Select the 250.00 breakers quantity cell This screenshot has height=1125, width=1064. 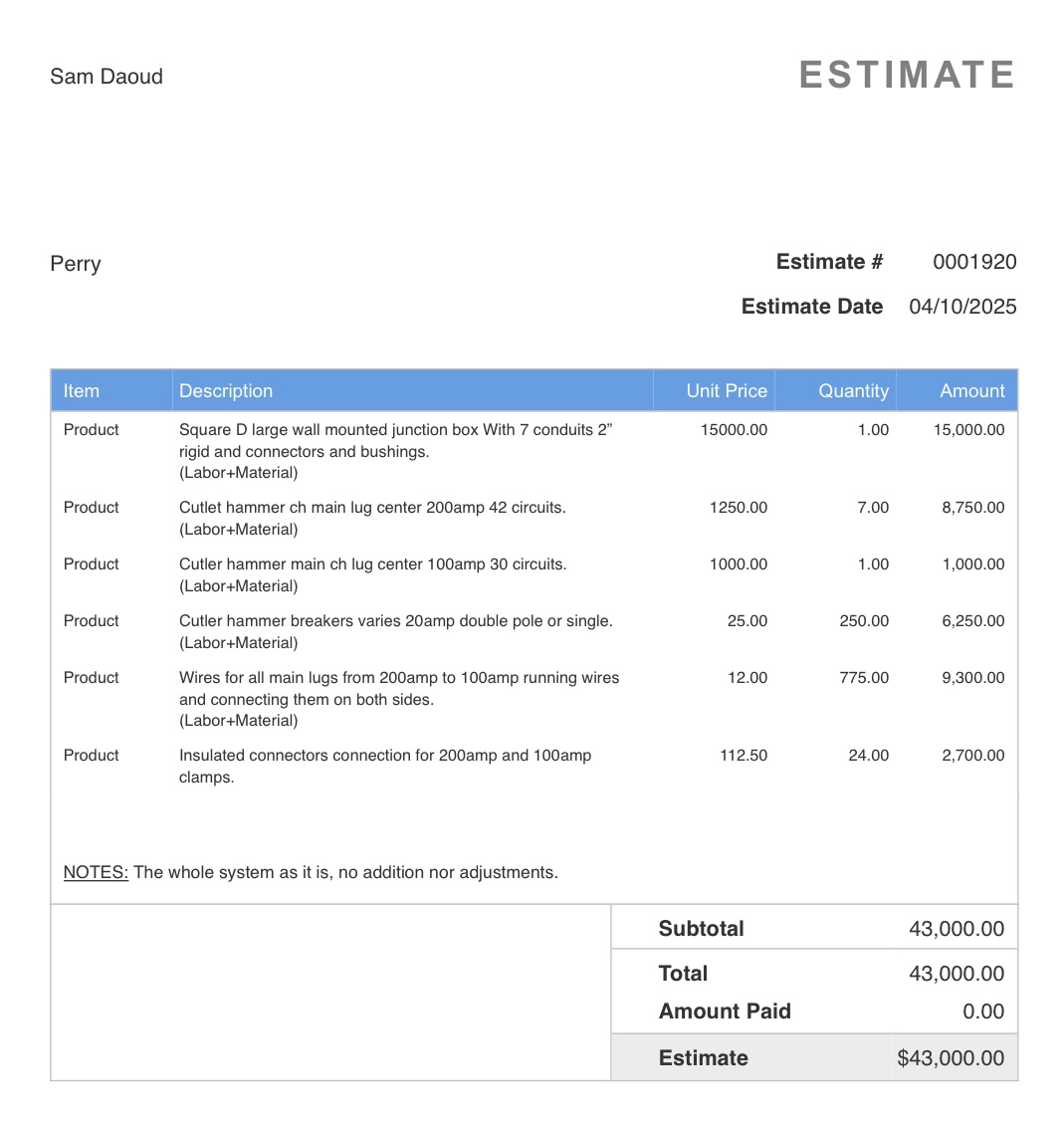pos(864,620)
